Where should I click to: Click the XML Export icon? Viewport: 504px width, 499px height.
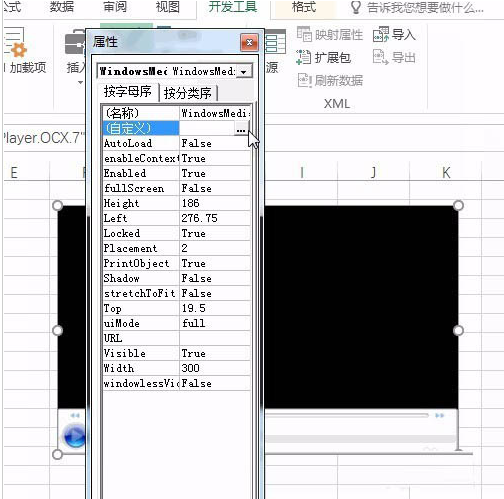[380, 57]
